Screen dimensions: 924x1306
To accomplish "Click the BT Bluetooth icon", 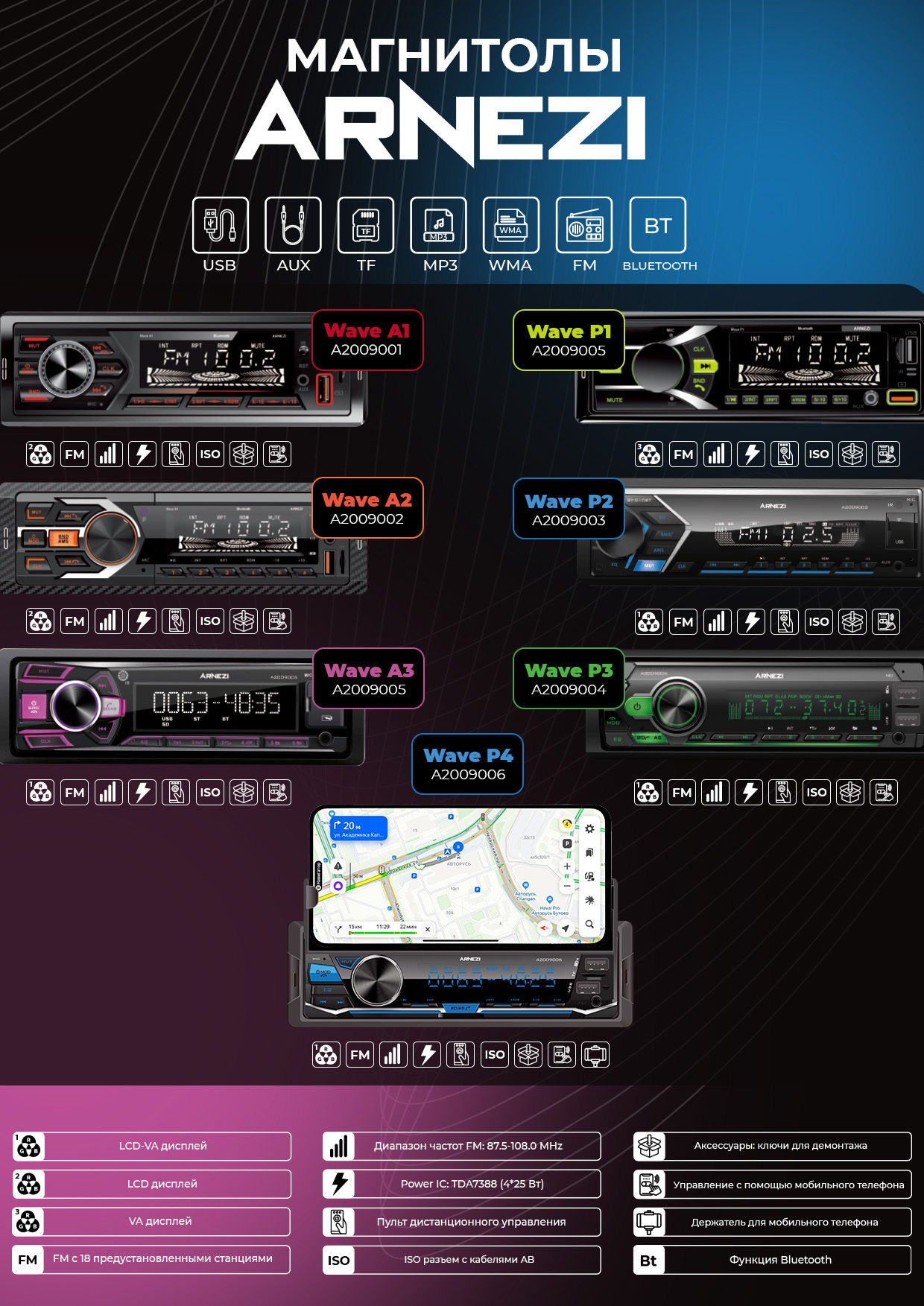I will 658,225.
